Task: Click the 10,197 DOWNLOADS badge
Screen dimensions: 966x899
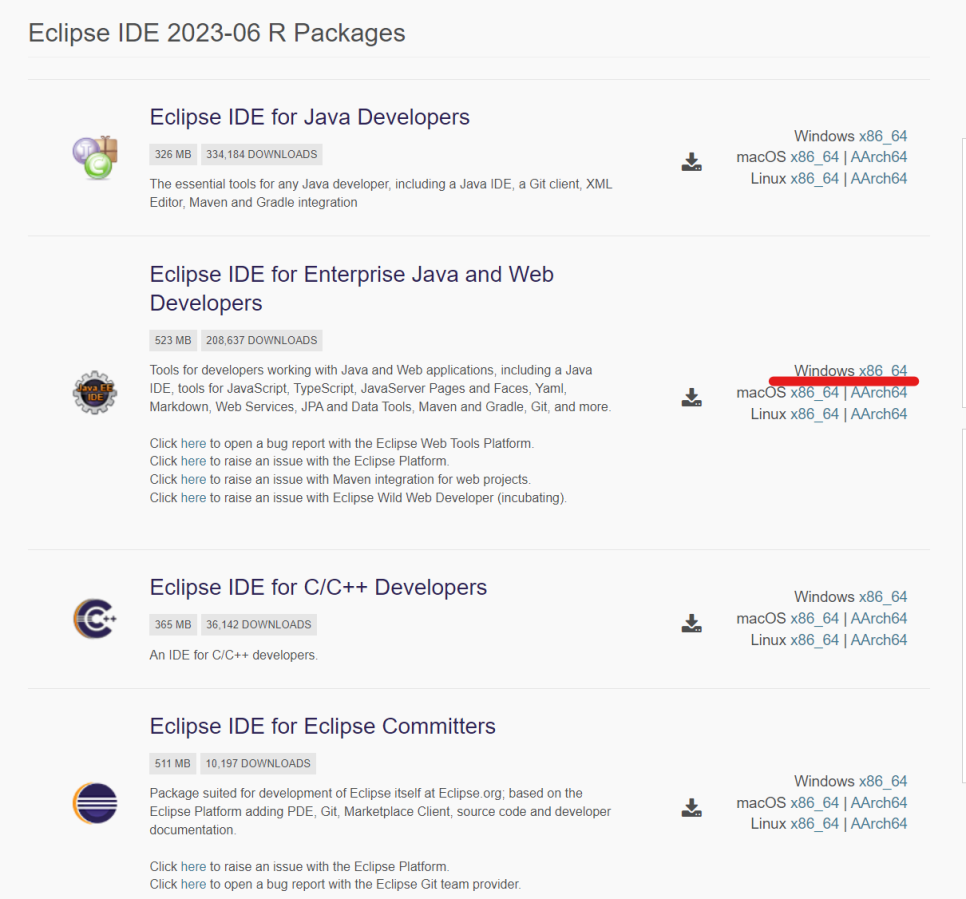Action: [x=258, y=763]
